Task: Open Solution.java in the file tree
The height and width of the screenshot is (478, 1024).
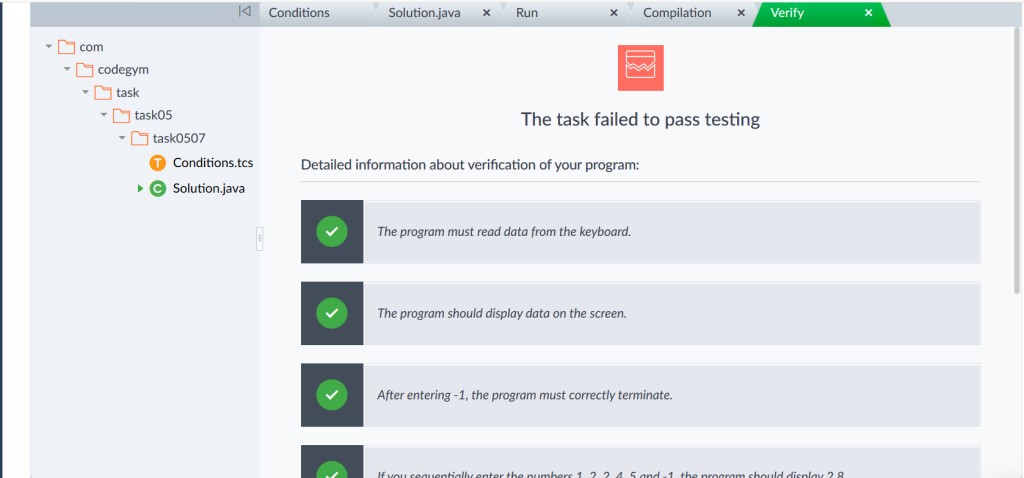Action: tap(209, 189)
